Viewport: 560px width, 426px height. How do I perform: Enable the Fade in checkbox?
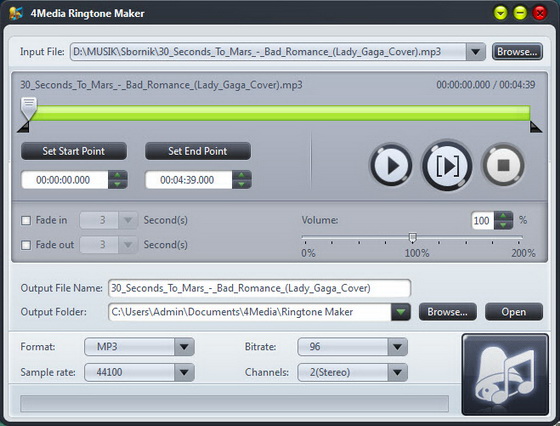[x=26, y=220]
